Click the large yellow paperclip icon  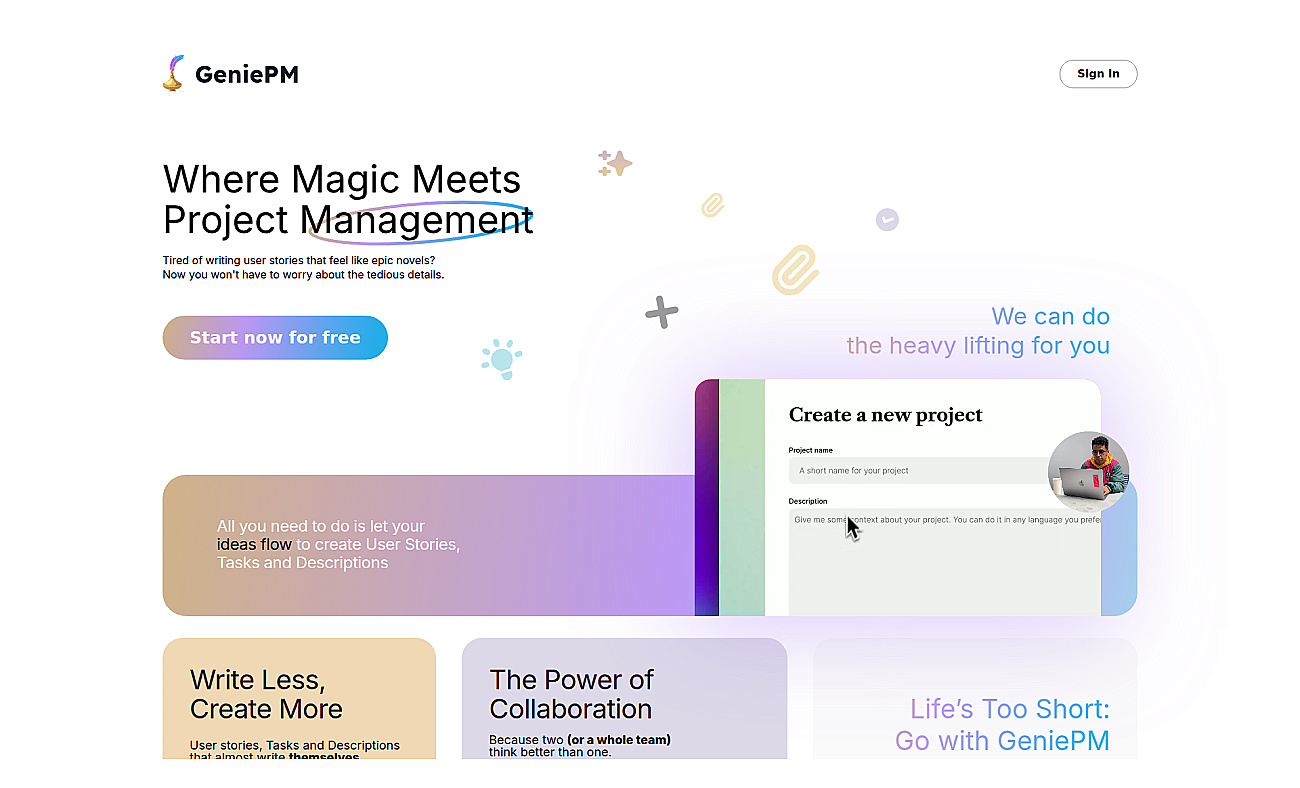[795, 270]
